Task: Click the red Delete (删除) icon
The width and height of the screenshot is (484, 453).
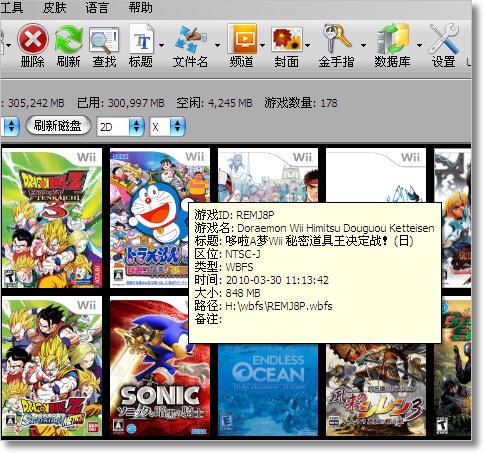Action: click(x=33, y=39)
